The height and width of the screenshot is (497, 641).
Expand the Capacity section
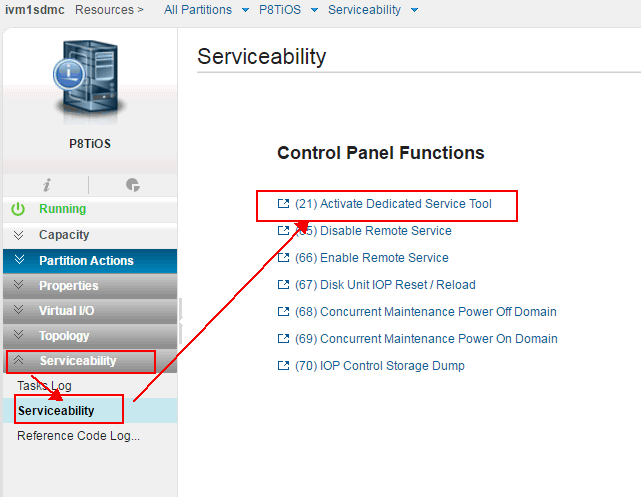[64, 235]
